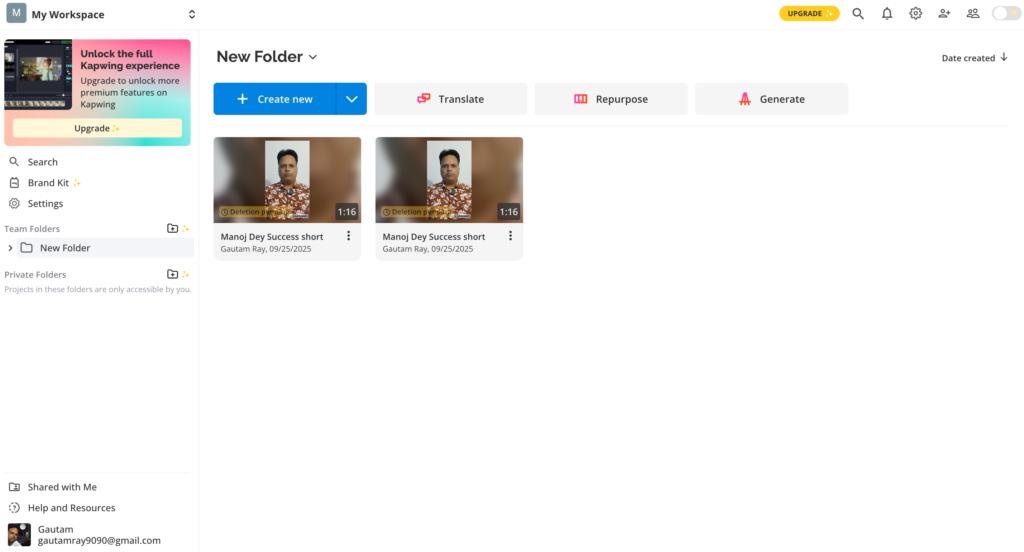This screenshot has width=1024, height=552.
Task: Click the M workspace avatar
Action: coord(16,14)
